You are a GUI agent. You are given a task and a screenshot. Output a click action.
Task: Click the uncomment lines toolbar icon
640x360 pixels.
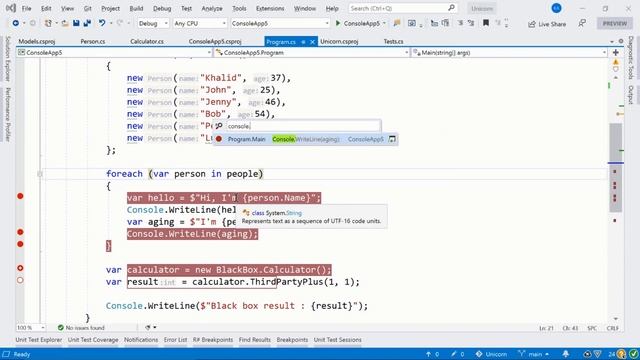(x=471, y=23)
